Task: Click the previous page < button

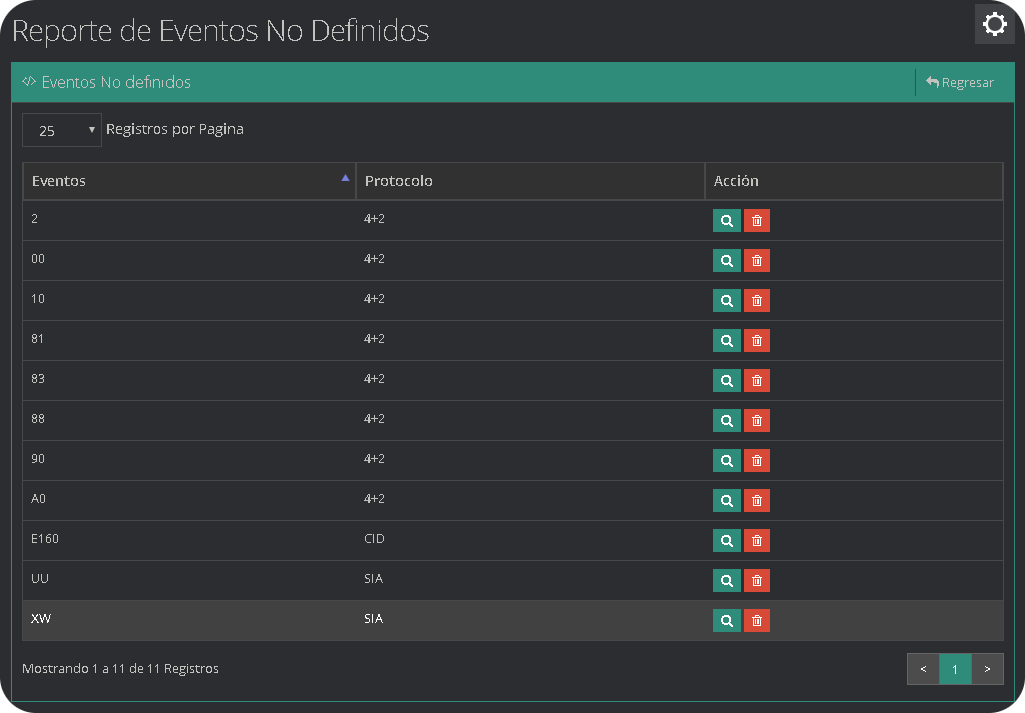Action: point(923,668)
